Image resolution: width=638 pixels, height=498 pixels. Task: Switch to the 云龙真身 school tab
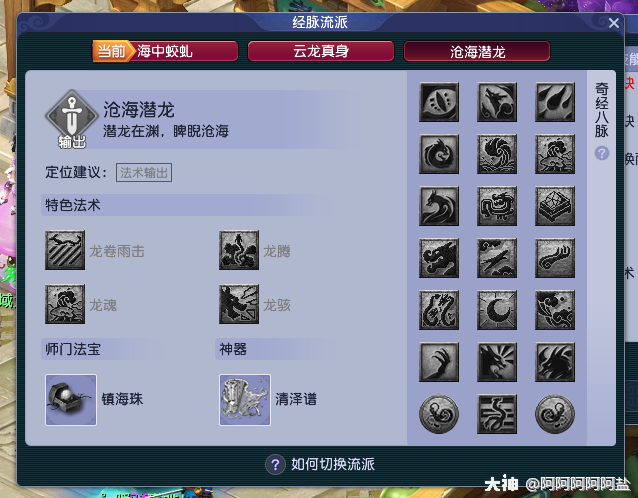coord(321,51)
